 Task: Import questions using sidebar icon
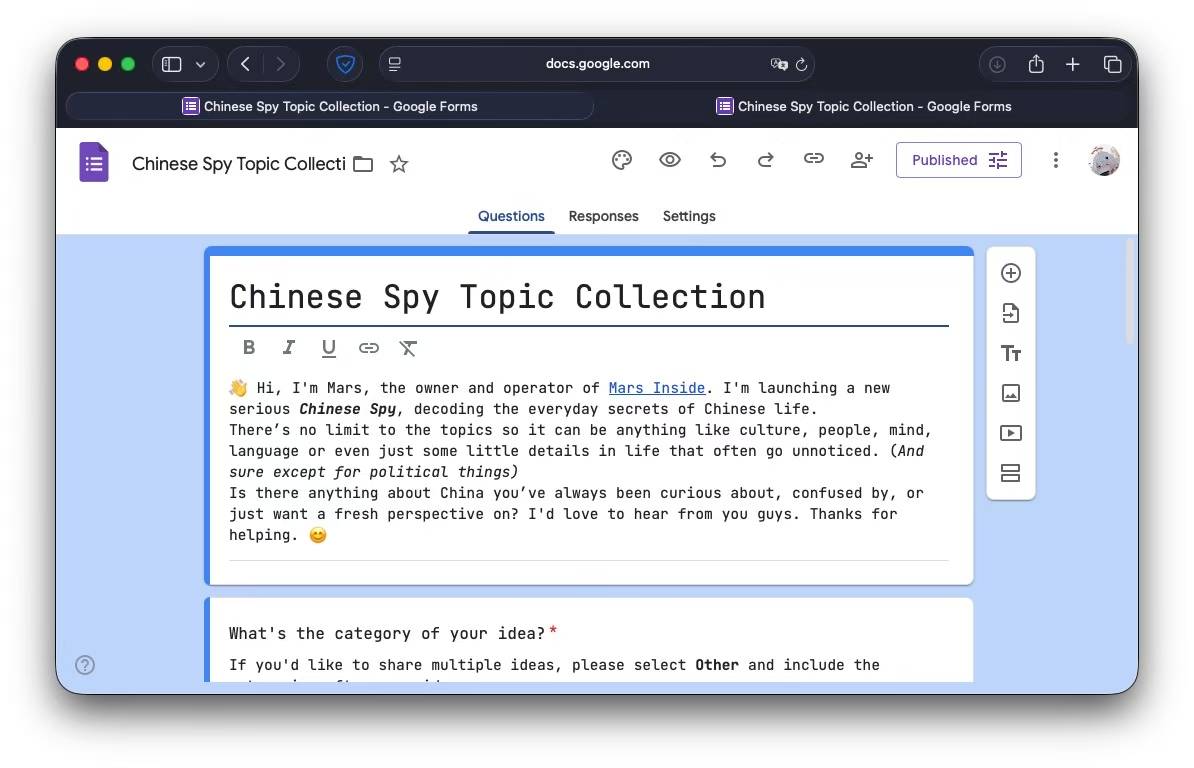(1011, 313)
